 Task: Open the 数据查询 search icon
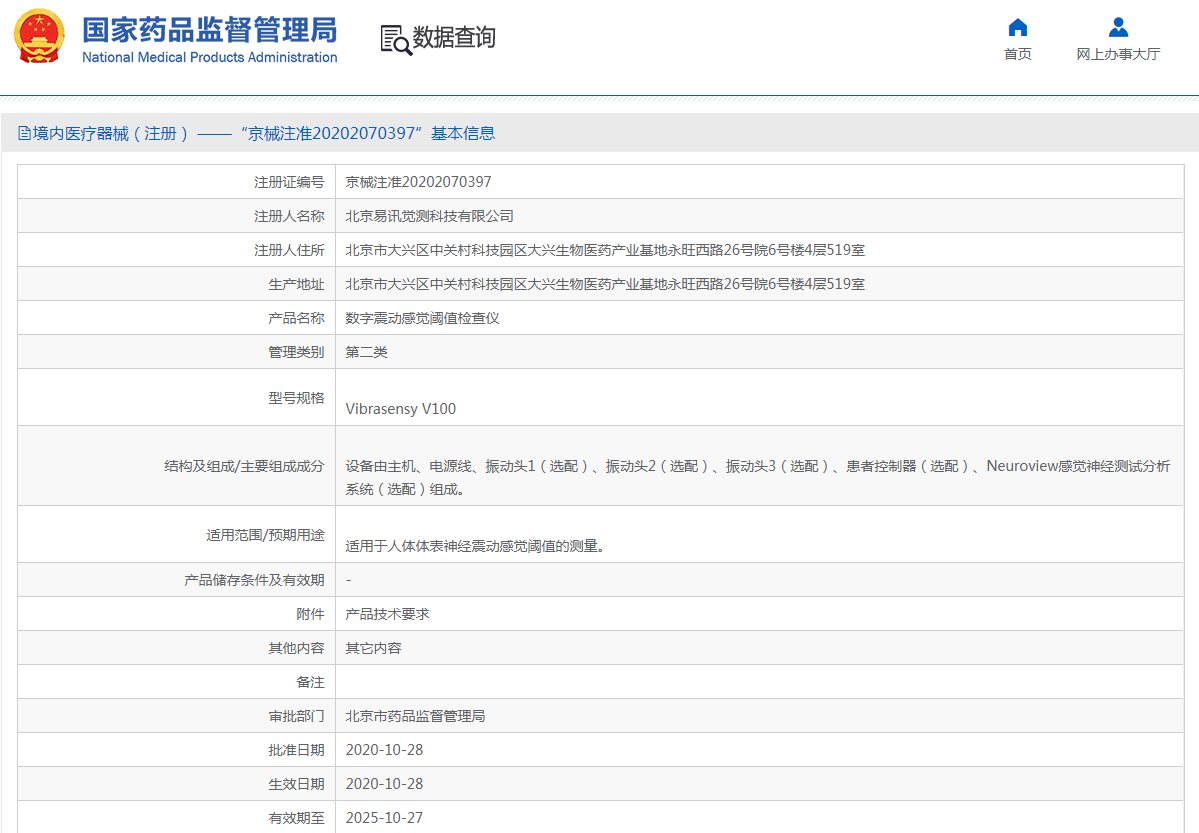click(395, 40)
